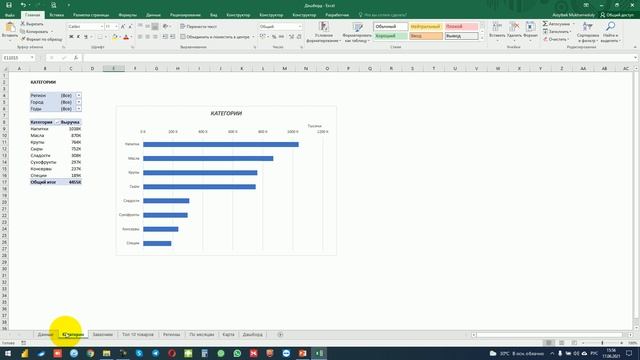Apply the Хороший green cell style

click(390, 36)
